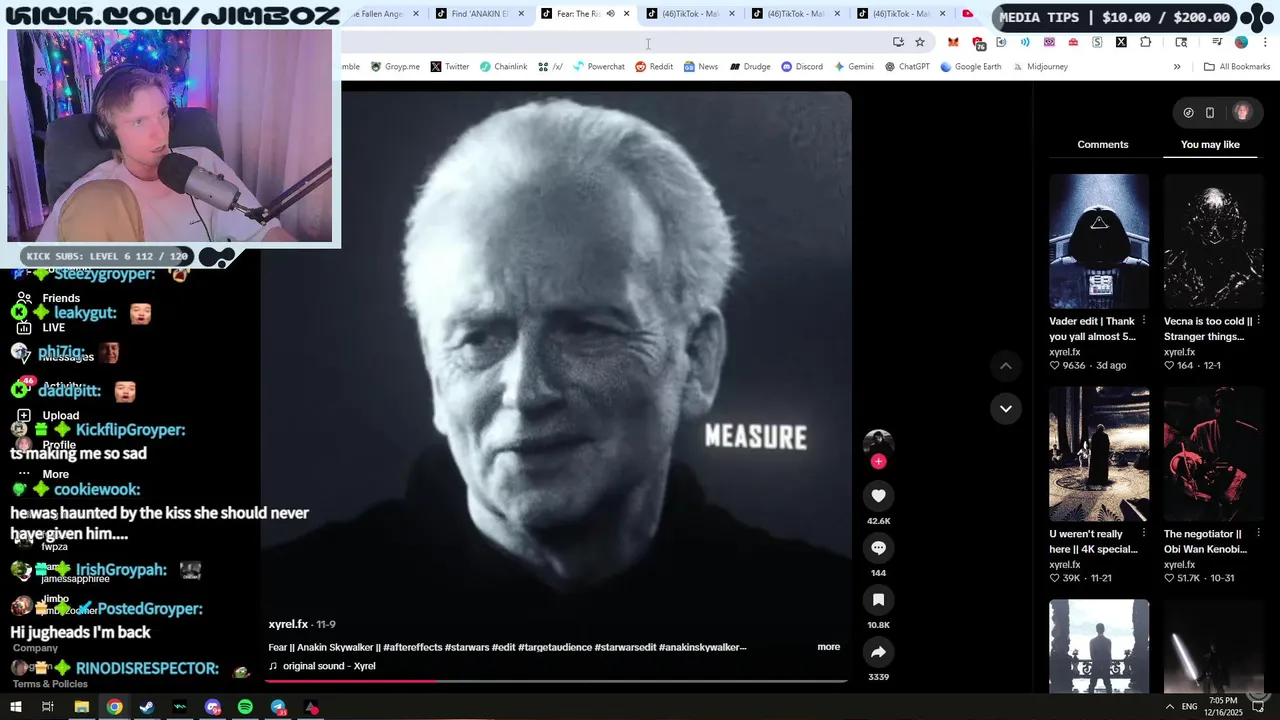Open the Extensions puzzle-piece menu
The width and height of the screenshot is (1280, 720).
point(1146,42)
